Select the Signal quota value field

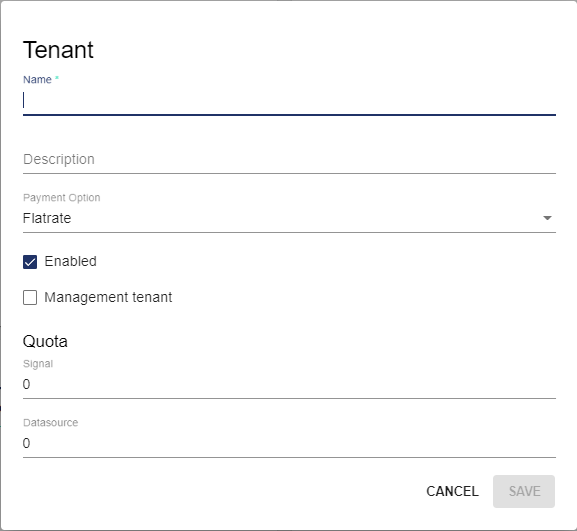click(289, 384)
